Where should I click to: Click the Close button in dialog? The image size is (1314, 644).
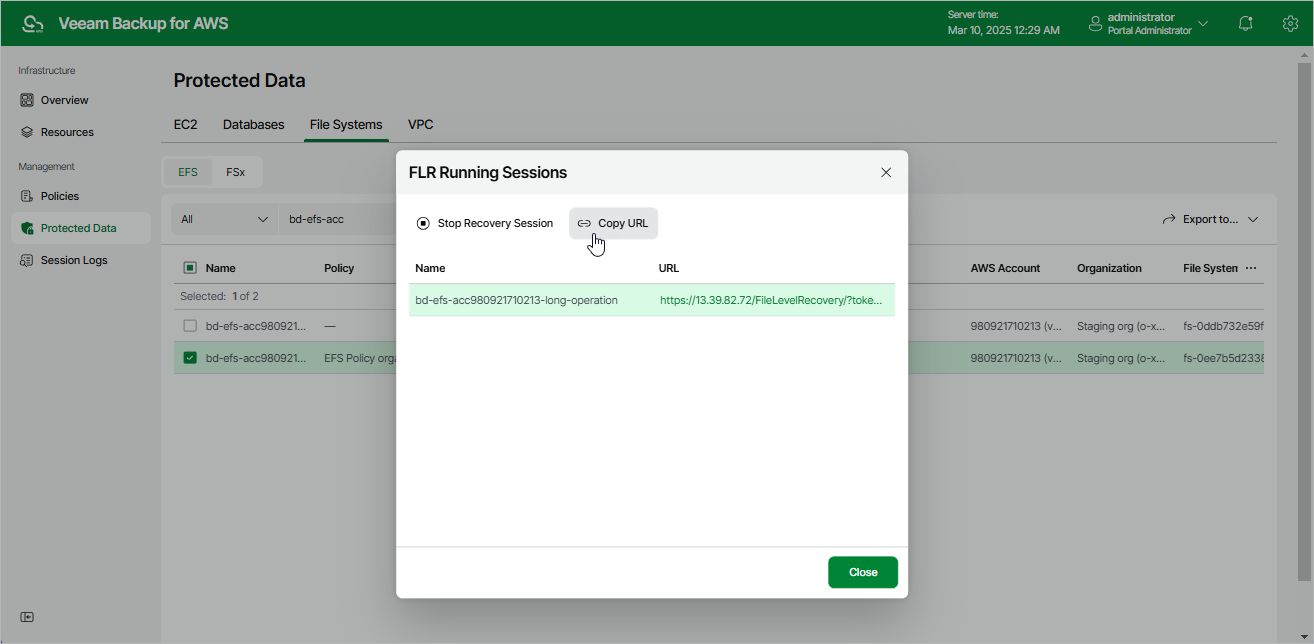(863, 572)
